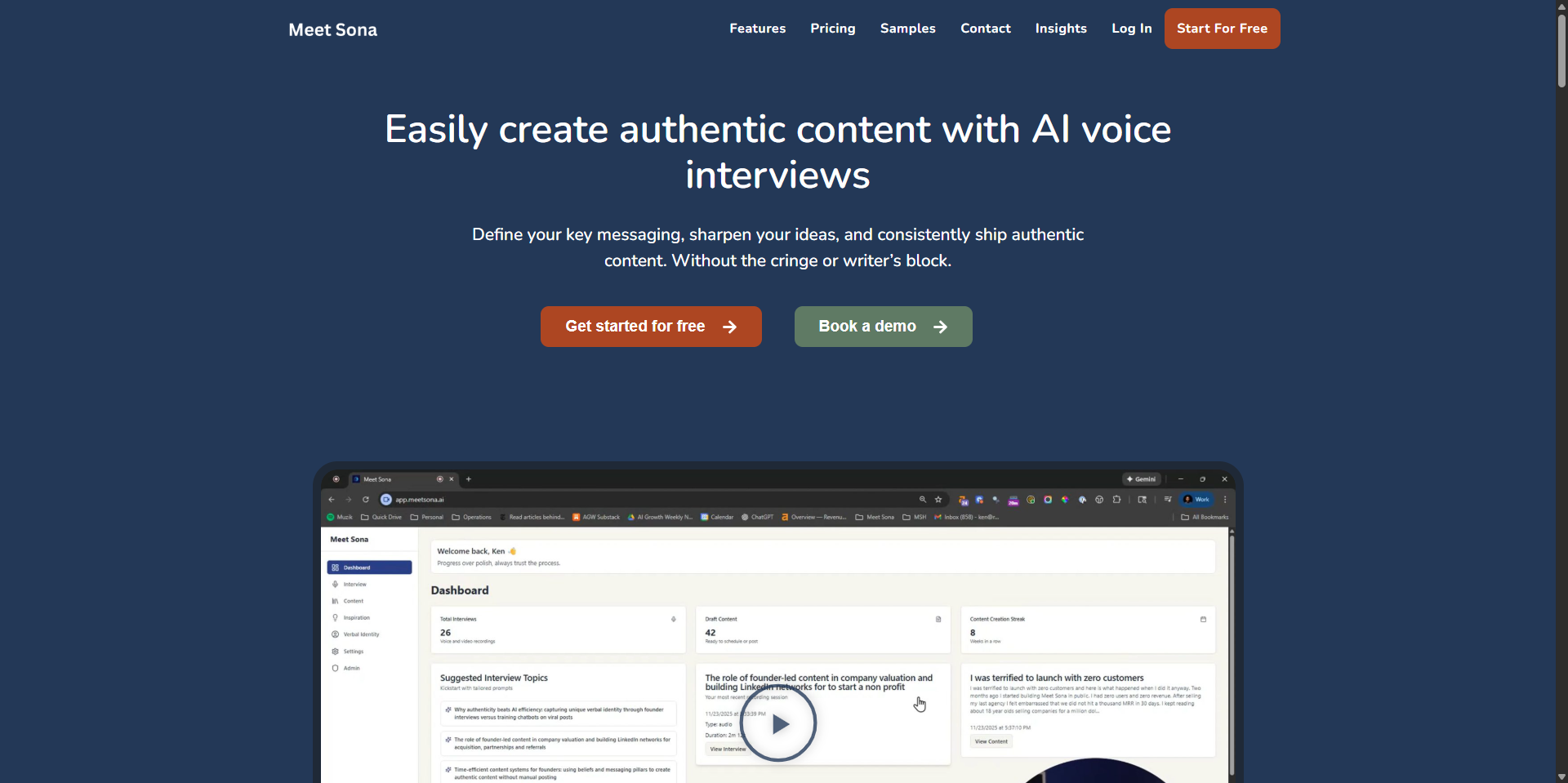Click the arrow on Get started for free
1568x783 pixels.
click(729, 327)
